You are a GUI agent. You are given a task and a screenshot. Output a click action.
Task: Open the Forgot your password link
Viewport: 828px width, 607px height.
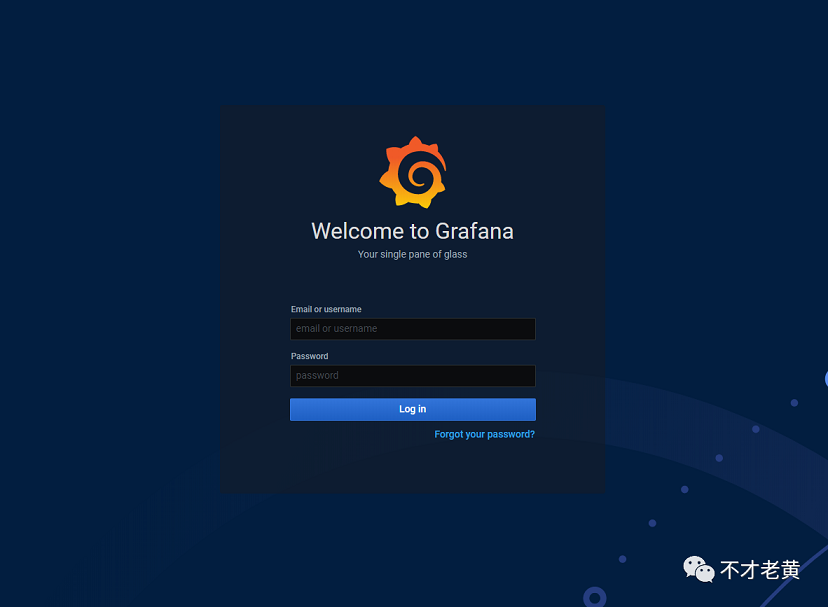point(484,434)
